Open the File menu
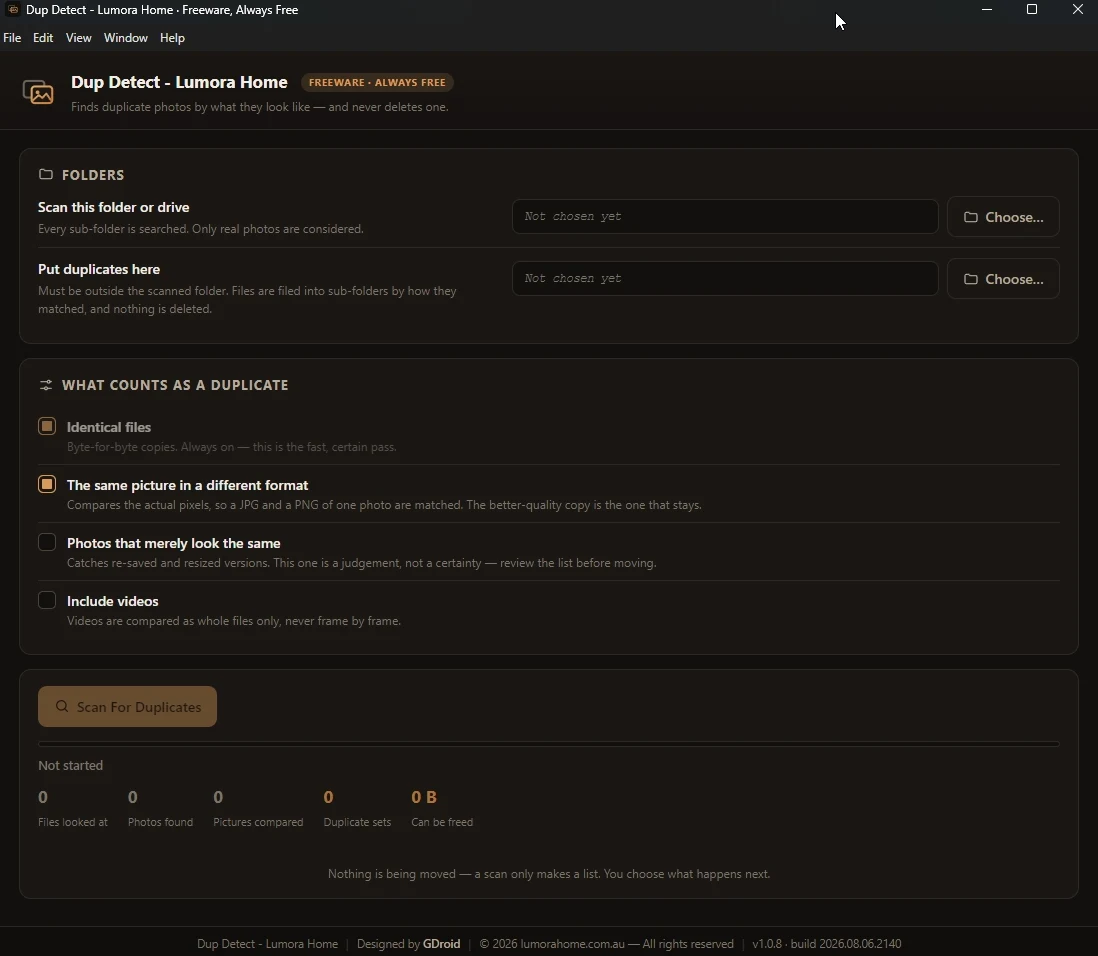Screen dimensions: 1098x956 pyautogui.click(x=12, y=38)
